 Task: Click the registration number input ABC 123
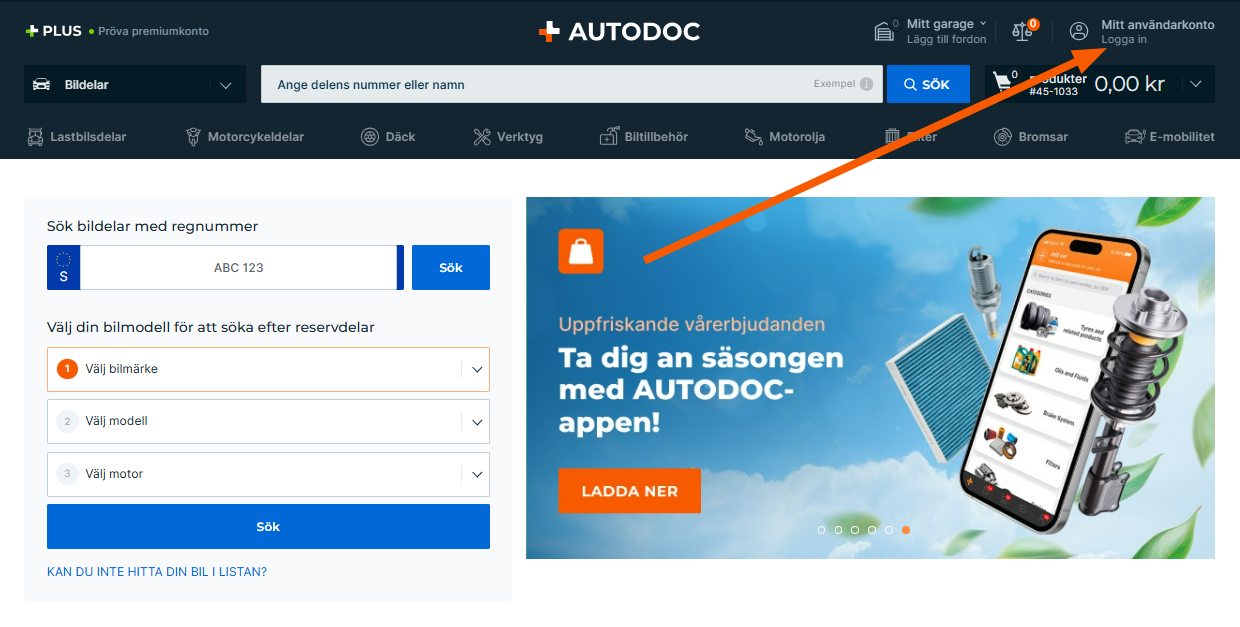[x=238, y=267]
